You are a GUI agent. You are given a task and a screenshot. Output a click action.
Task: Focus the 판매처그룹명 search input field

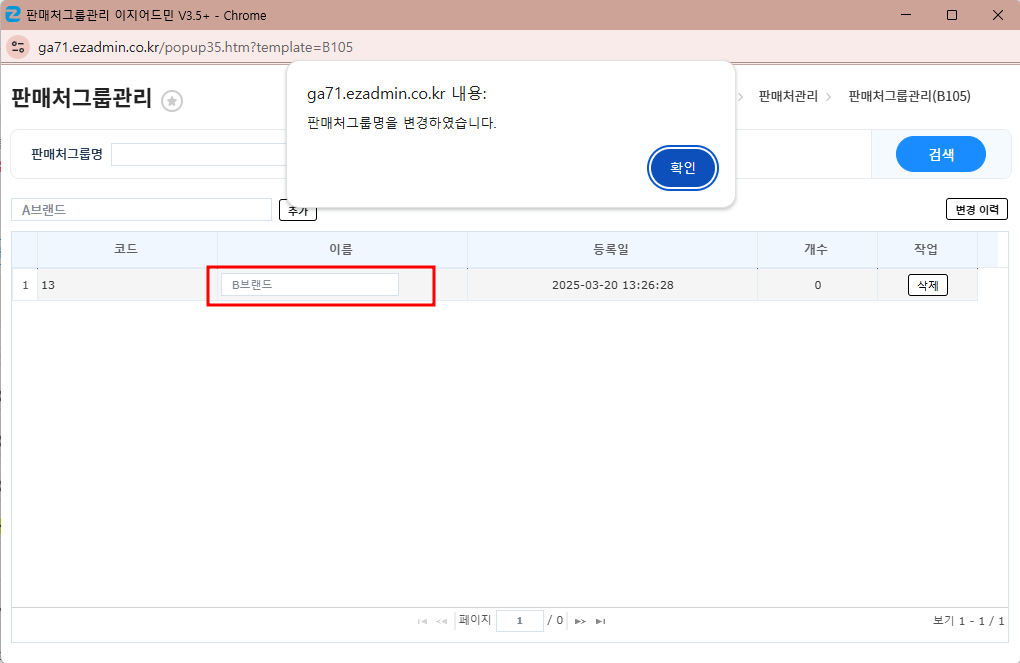tap(200, 154)
